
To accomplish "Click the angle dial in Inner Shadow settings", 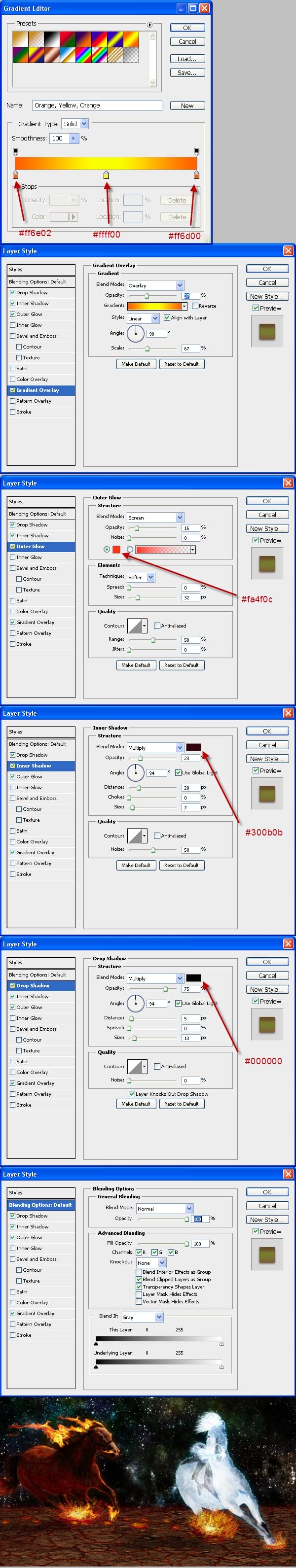I will 135,772.
